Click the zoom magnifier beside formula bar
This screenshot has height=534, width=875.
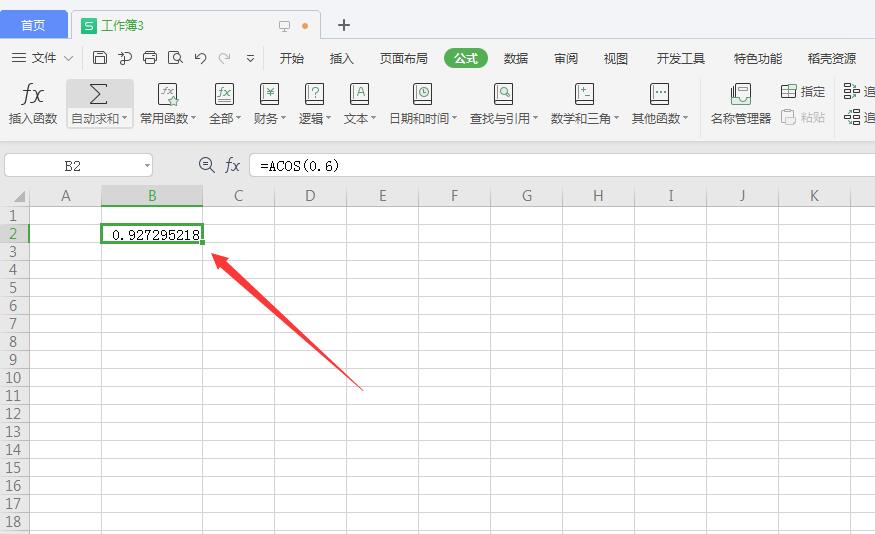[206, 165]
